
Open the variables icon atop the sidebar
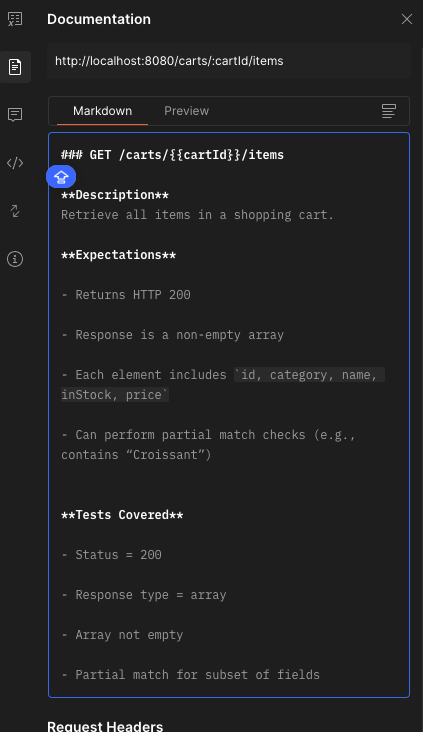pyautogui.click(x=15, y=19)
